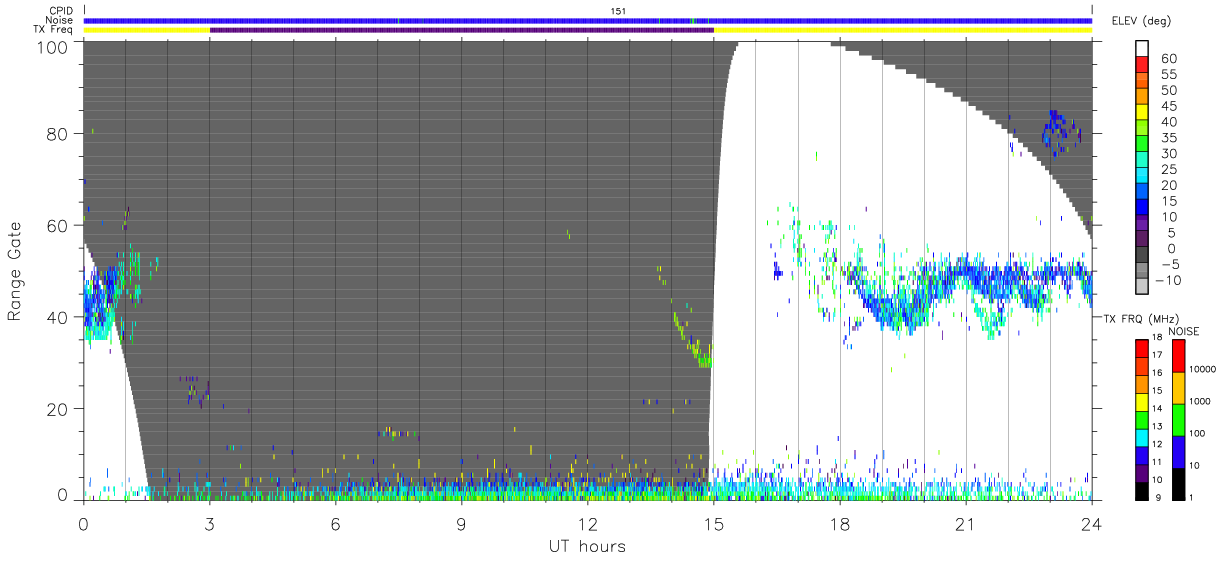Click the UT hours axis title

coord(586,546)
